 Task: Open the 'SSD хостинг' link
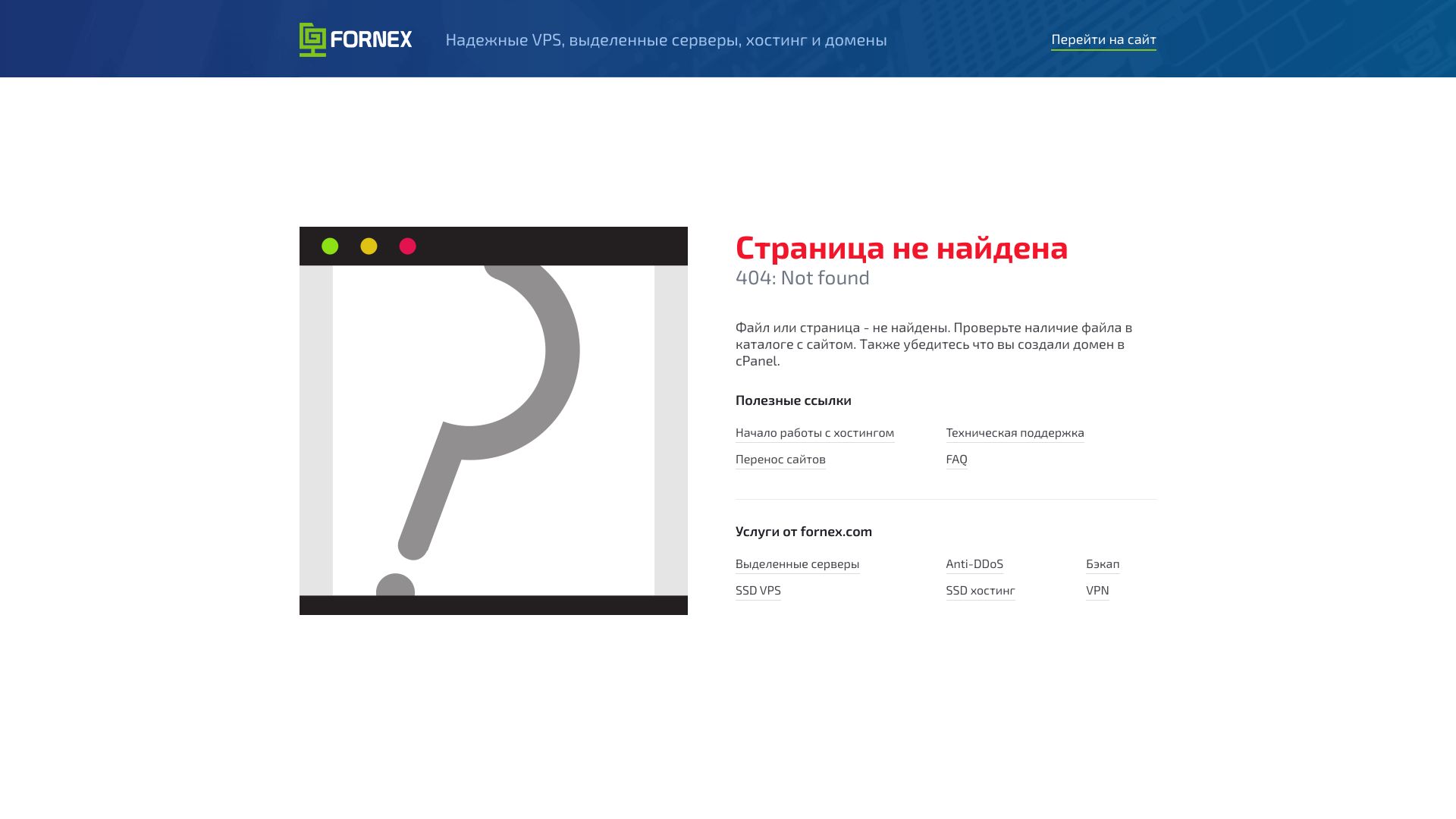click(x=981, y=591)
